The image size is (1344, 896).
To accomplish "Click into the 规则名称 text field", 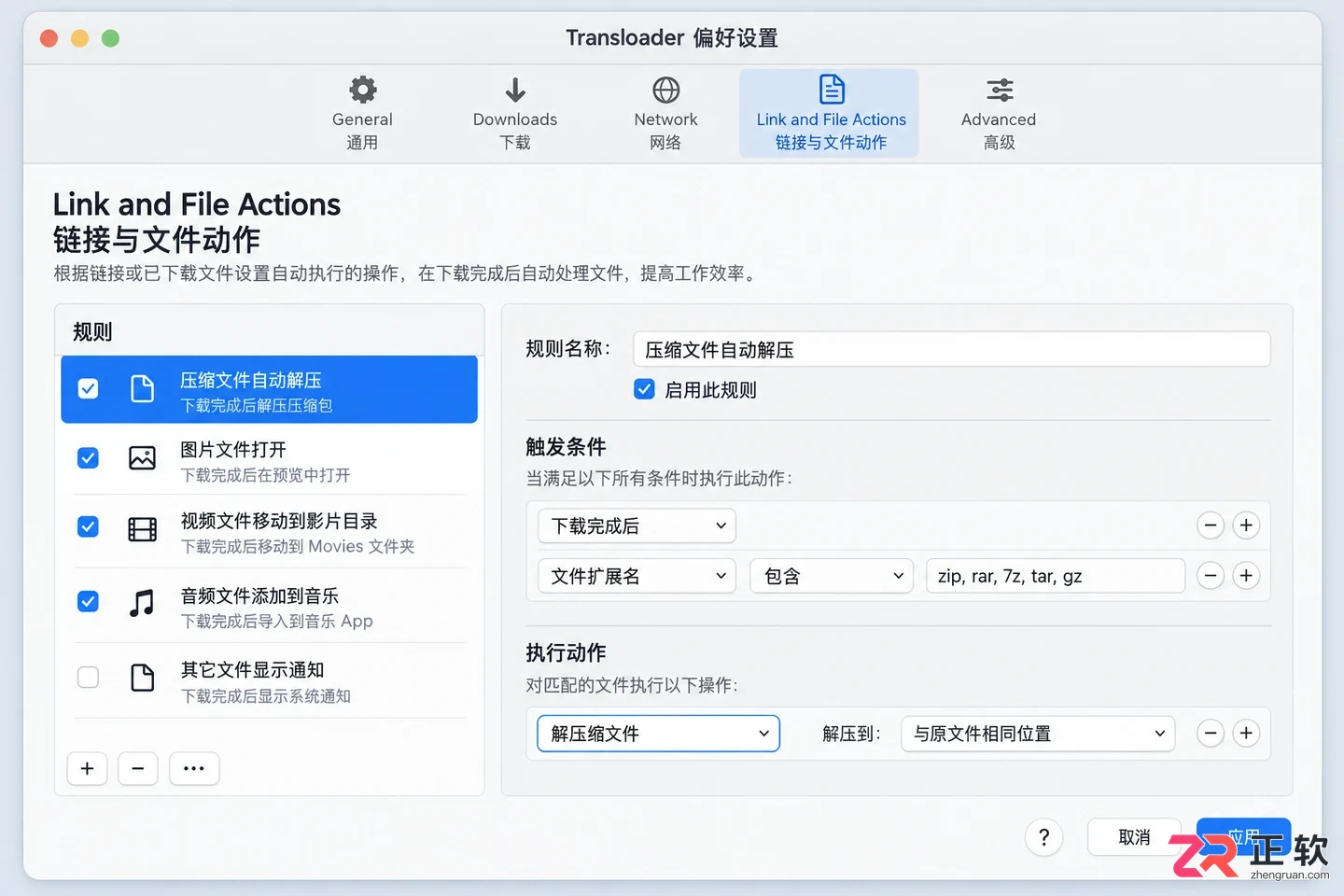I will 951,350.
